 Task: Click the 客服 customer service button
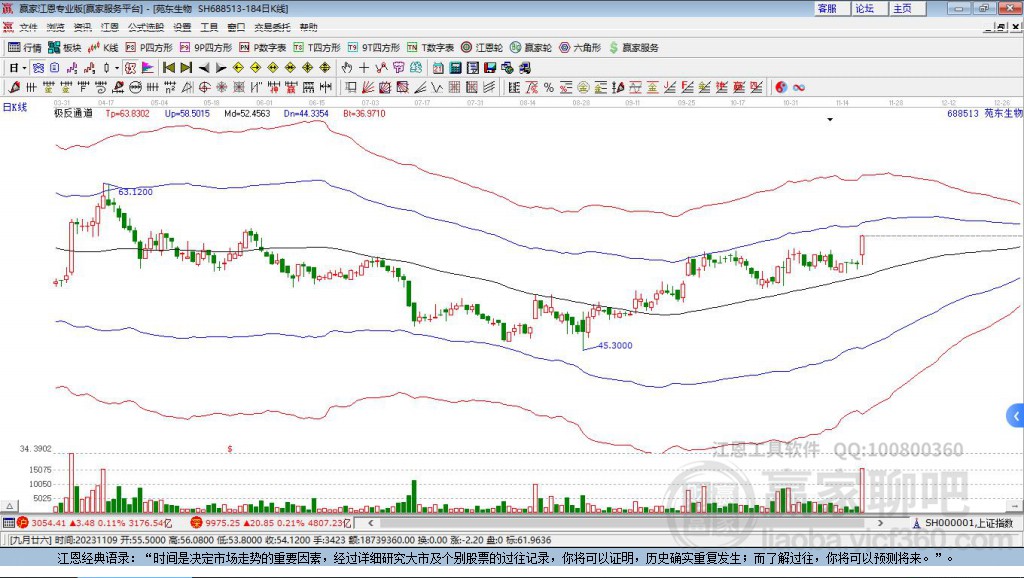coord(831,8)
